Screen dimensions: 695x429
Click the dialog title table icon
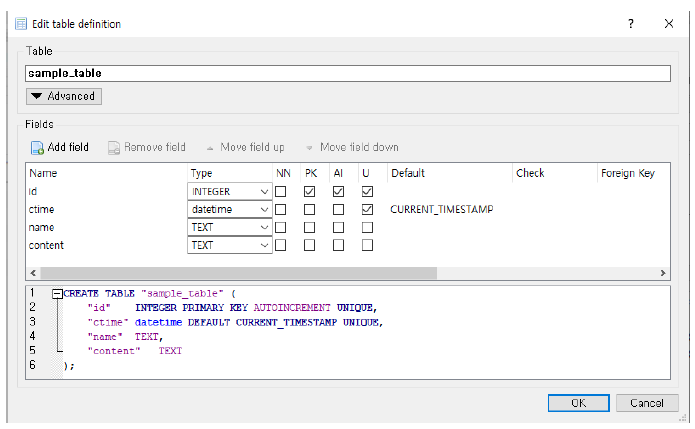(21, 23)
